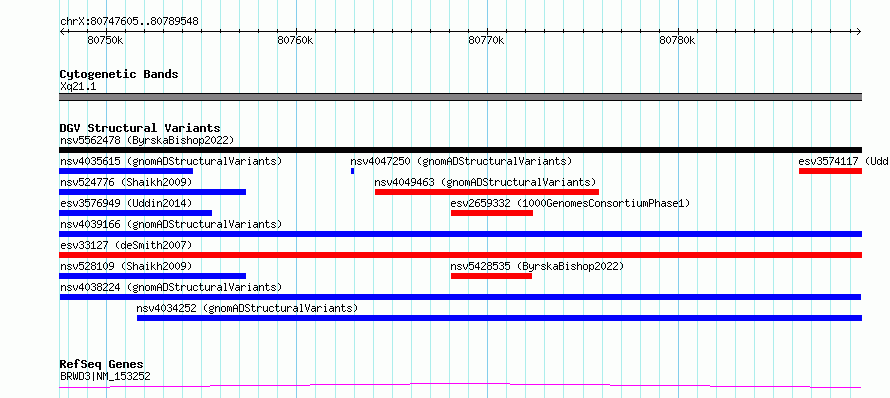Open esv3576949 (Uddin2014) label

click(126, 203)
